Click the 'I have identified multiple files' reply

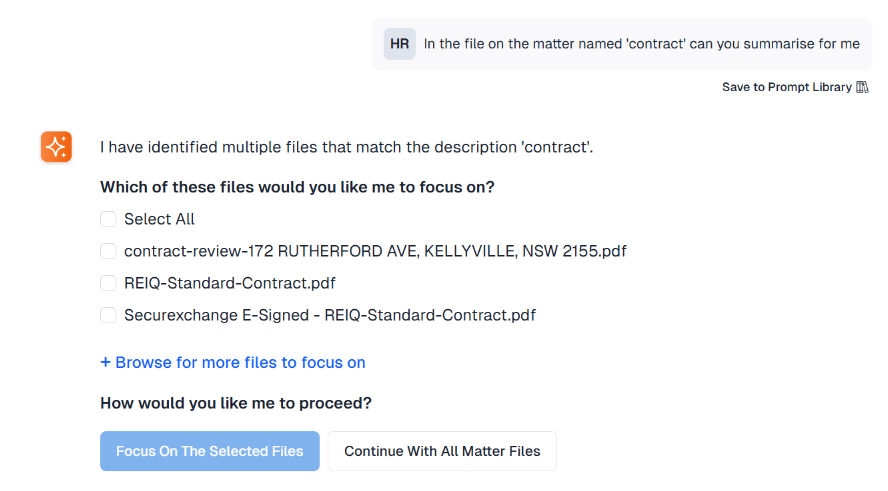pos(346,148)
